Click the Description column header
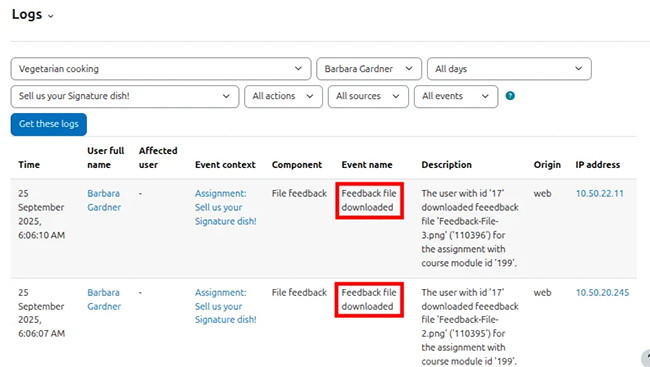The image size is (650, 367). [446, 165]
